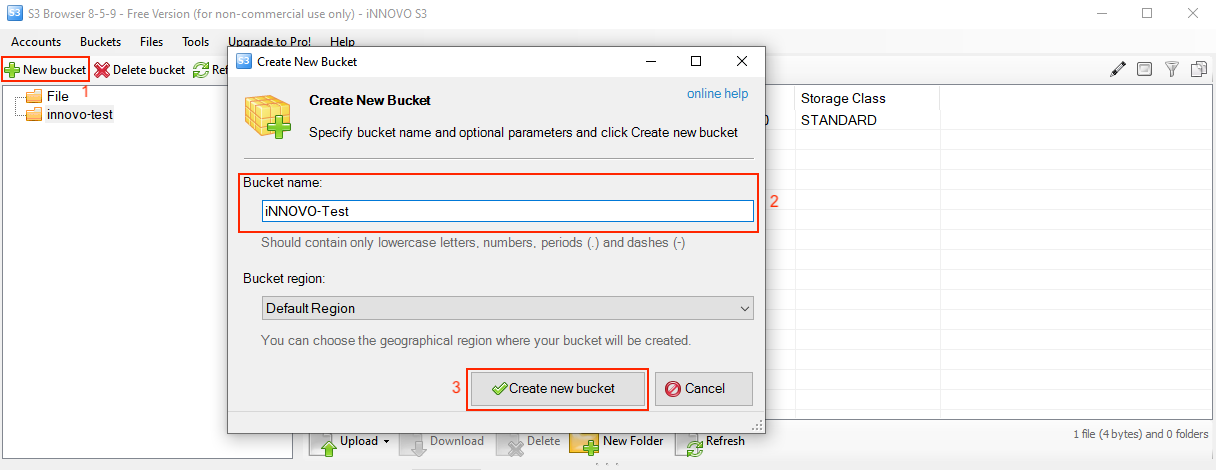Select the innovo-test bucket in tree
The width and height of the screenshot is (1216, 470).
pos(80,114)
